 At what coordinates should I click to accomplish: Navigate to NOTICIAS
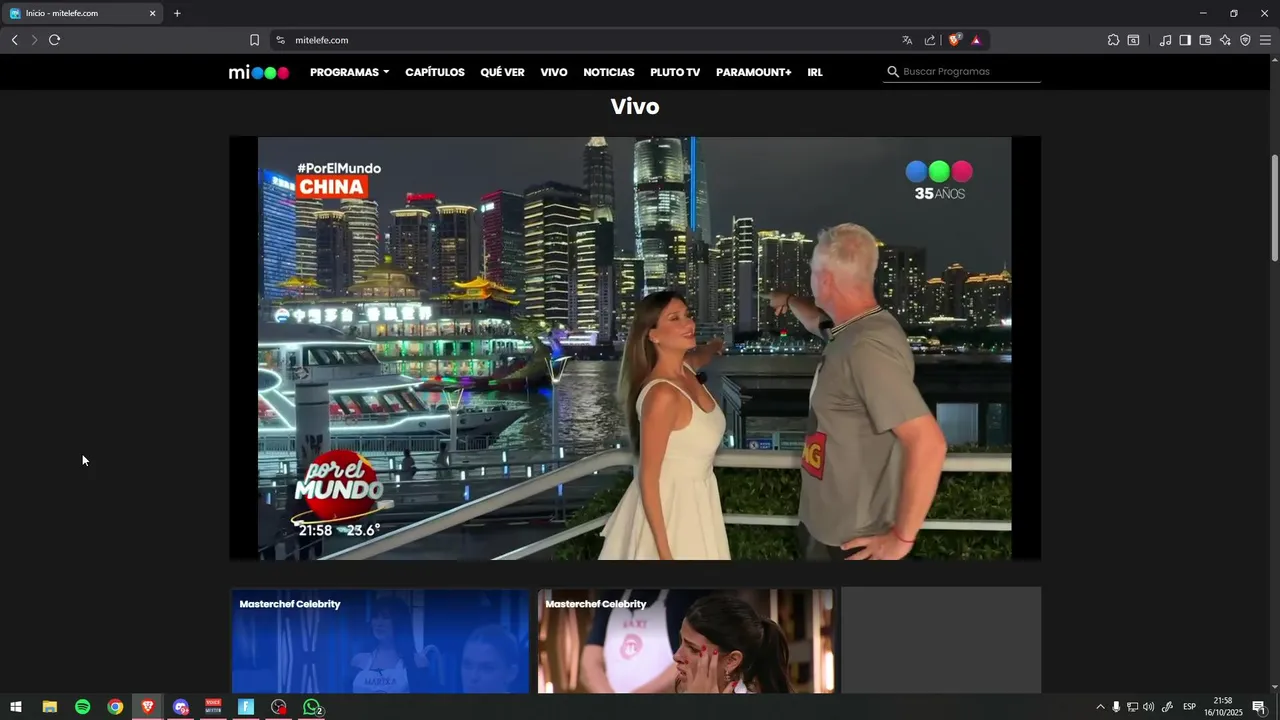click(x=609, y=72)
